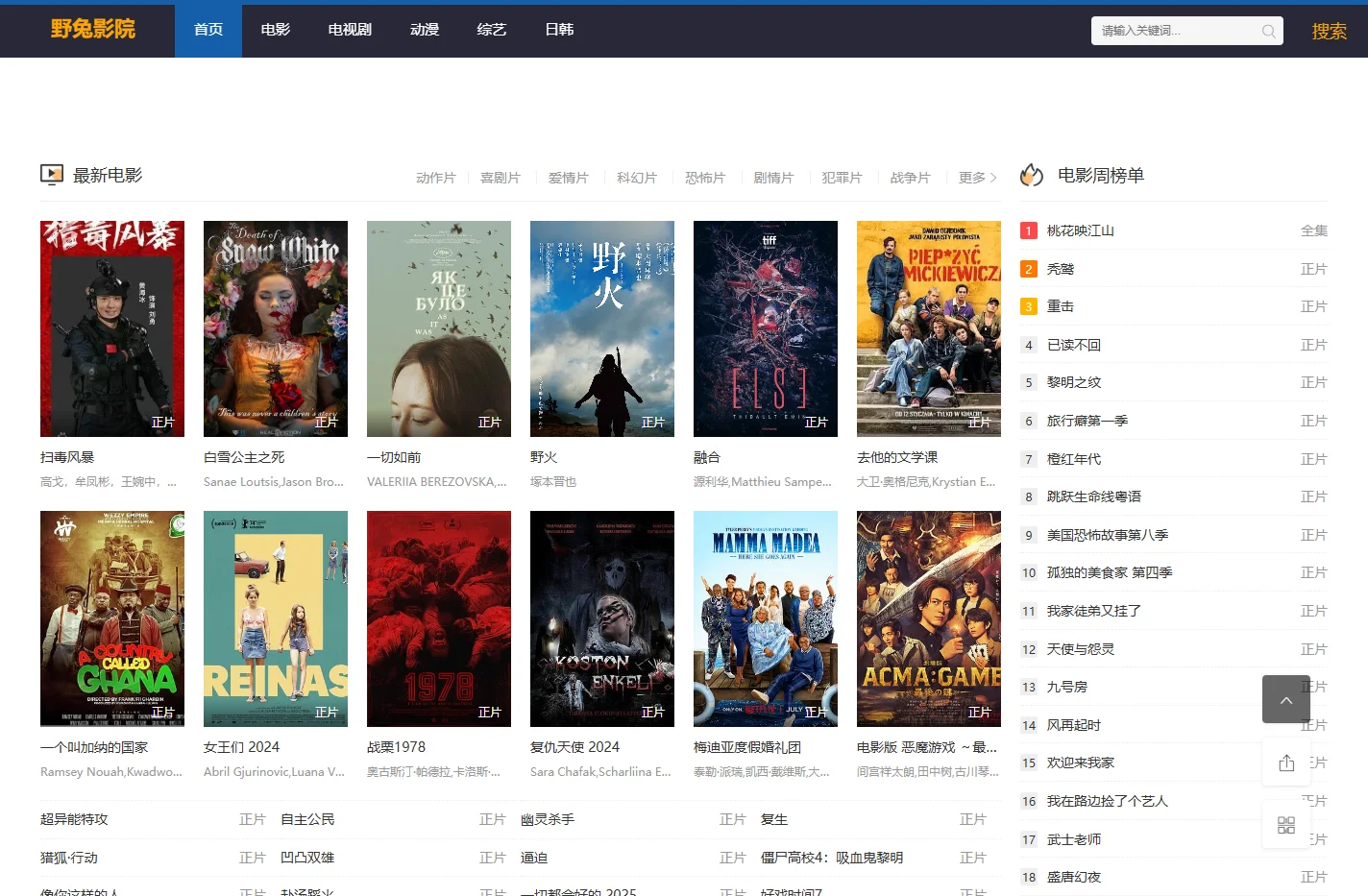Filter by 战争片 category
1368x896 pixels.
(x=910, y=178)
